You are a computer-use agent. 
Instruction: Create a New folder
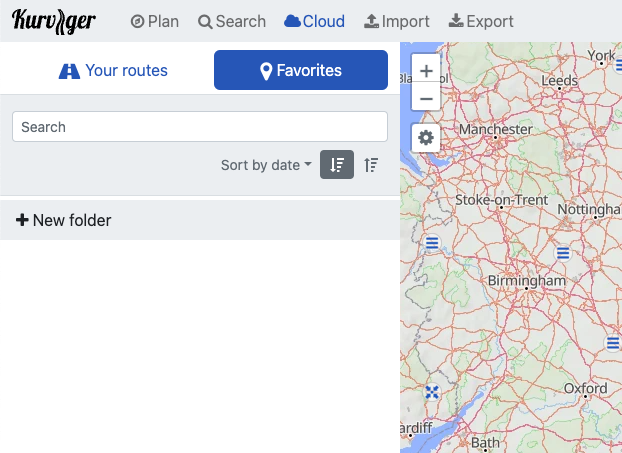(64, 220)
